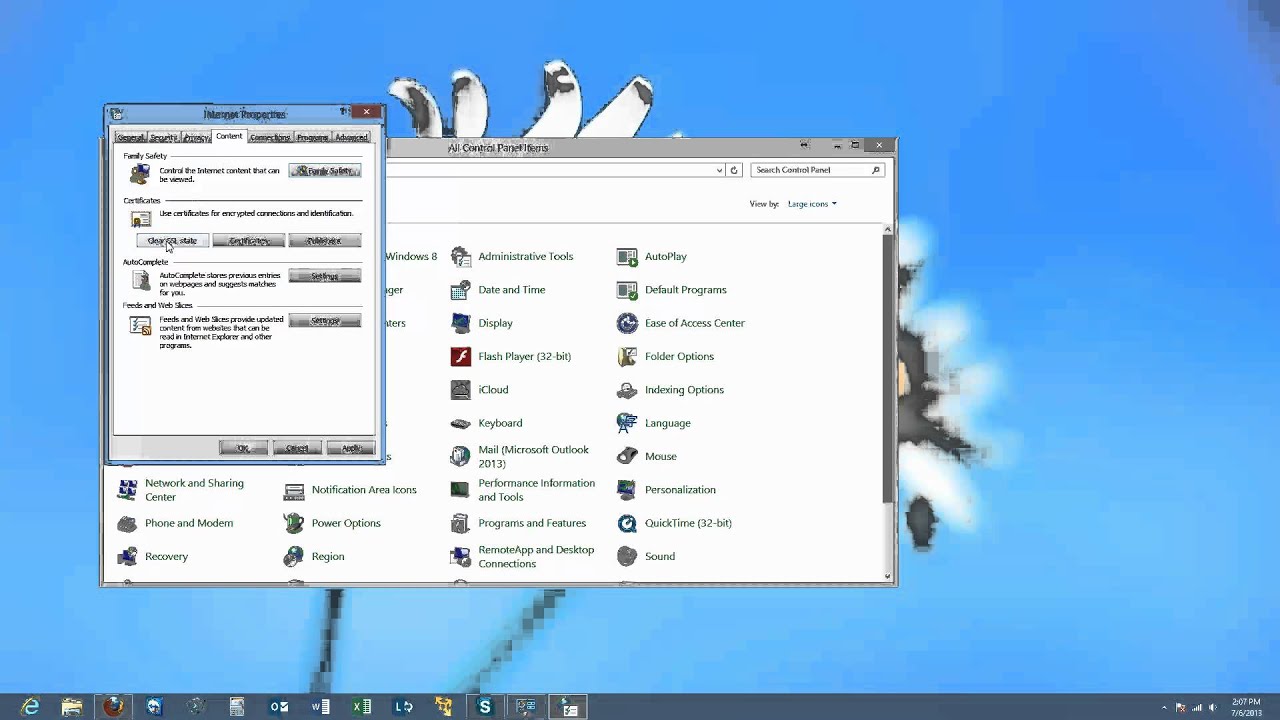Switch to Firefox on the taskbar
Viewport: 1280px width, 720px height.
[113, 706]
